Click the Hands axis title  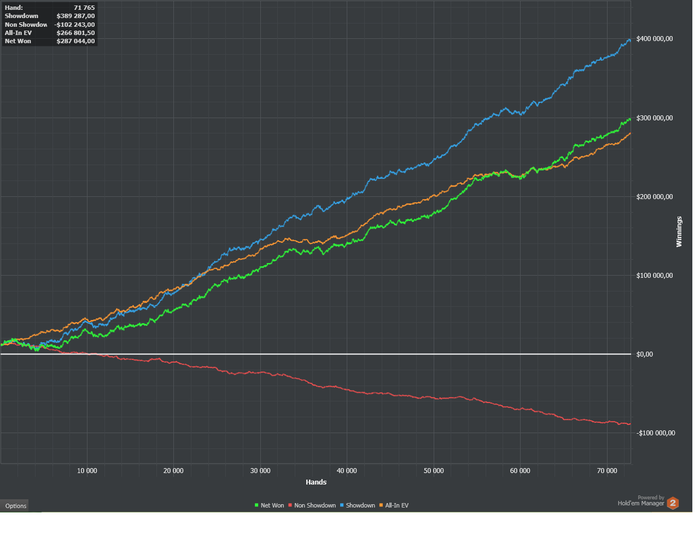[316, 482]
